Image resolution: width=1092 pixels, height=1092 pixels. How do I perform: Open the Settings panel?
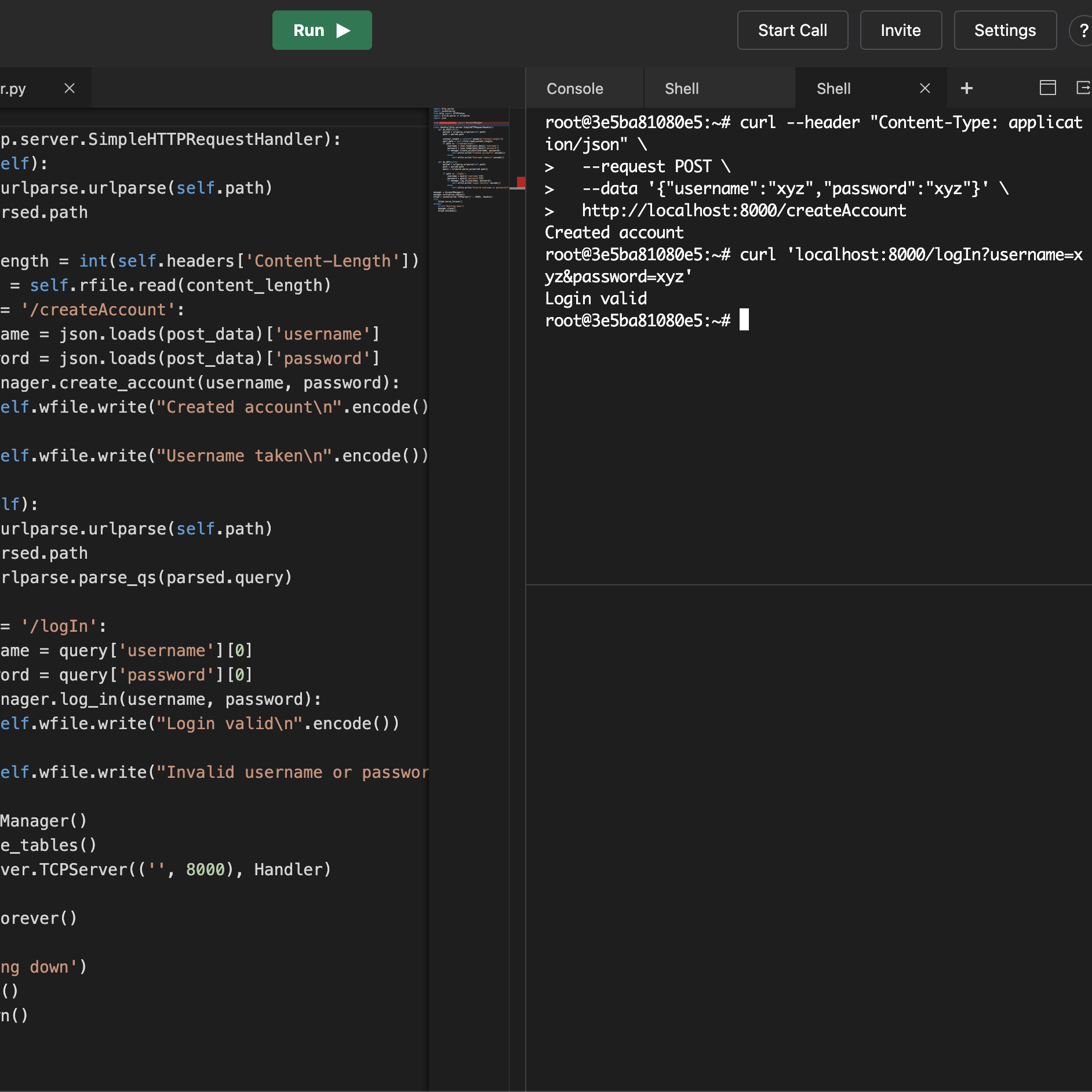[1004, 30]
